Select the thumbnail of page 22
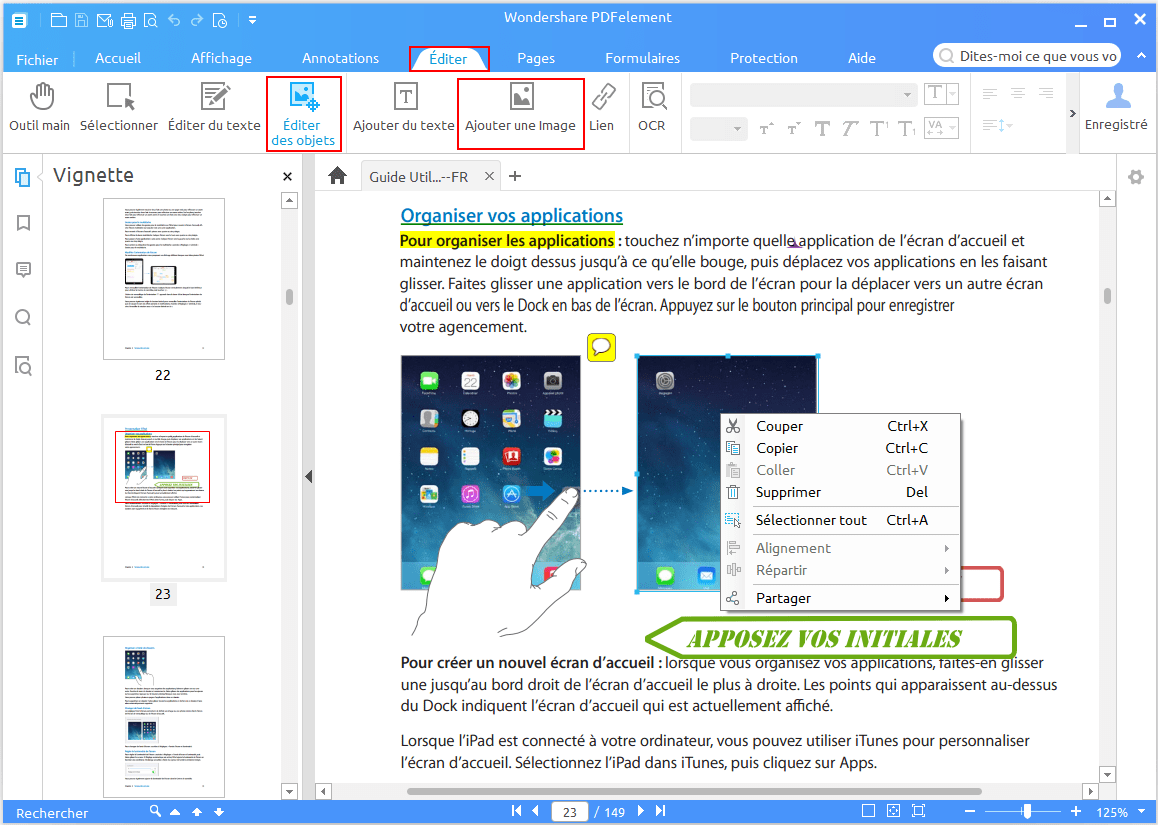This screenshot has width=1158, height=825. pyautogui.click(x=163, y=278)
